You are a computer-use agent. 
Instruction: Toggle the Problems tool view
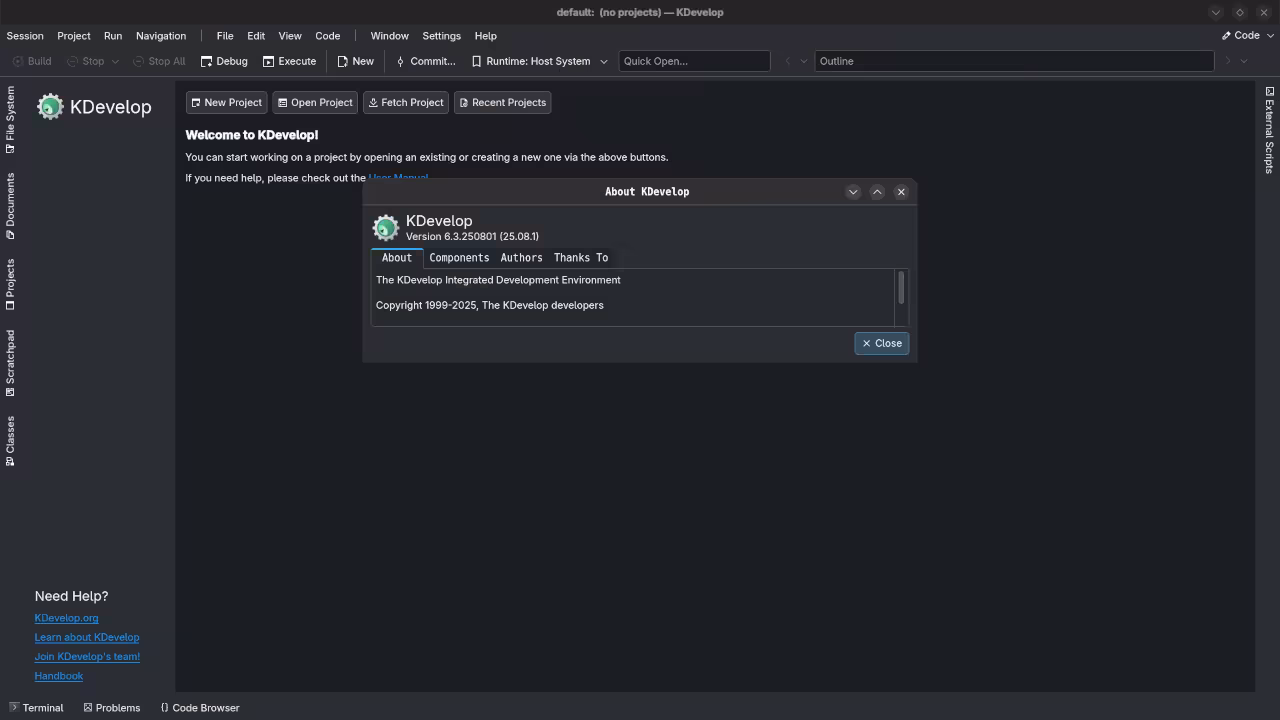coord(111,707)
